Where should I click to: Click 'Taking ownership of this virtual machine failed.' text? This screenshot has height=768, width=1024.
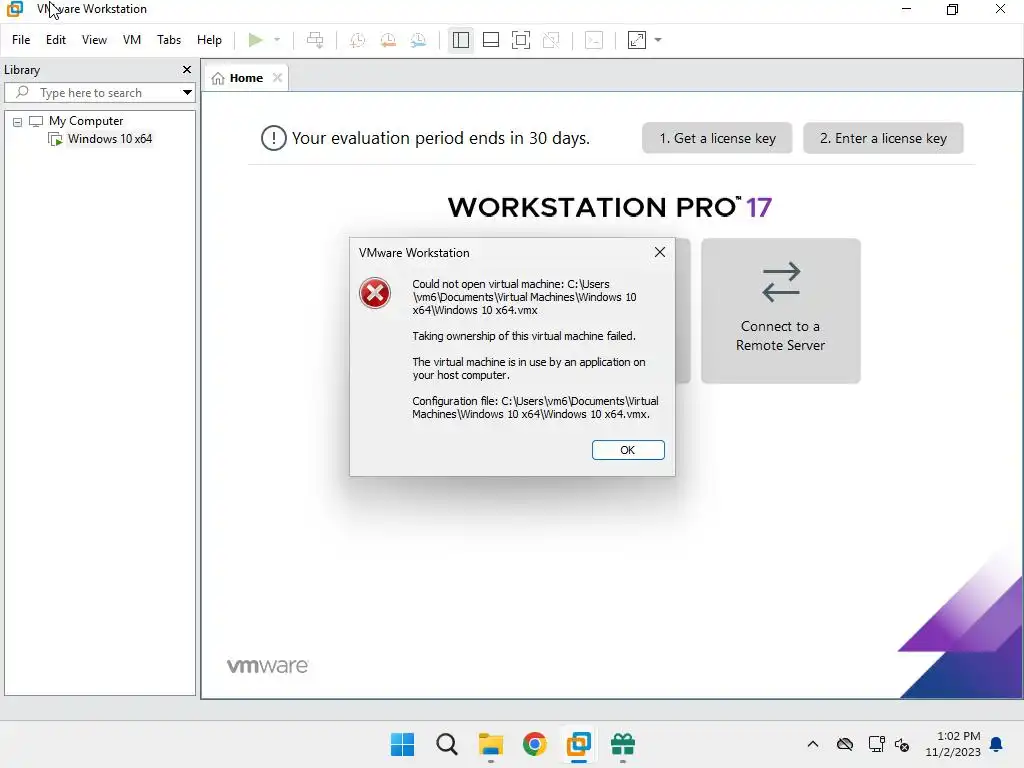[x=524, y=336]
